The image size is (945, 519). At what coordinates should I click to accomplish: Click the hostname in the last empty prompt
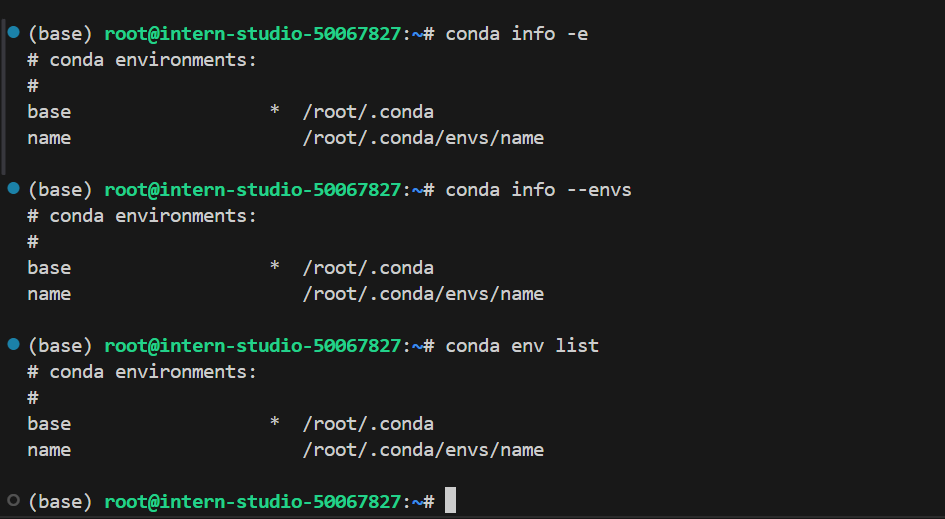252,501
